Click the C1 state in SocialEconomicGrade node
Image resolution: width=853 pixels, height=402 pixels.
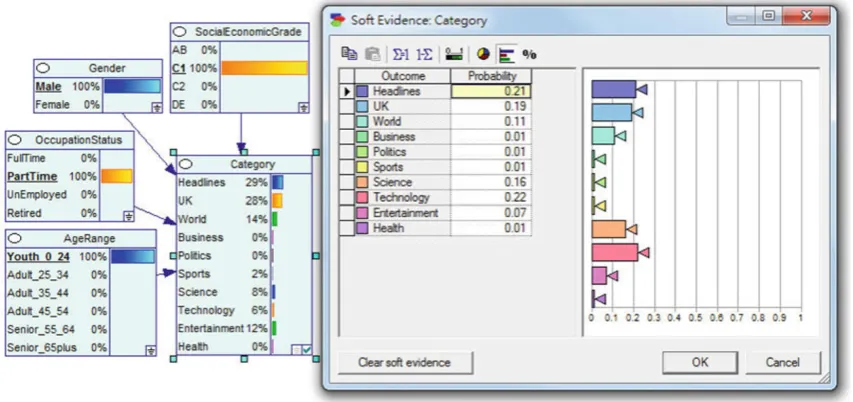tap(180, 68)
